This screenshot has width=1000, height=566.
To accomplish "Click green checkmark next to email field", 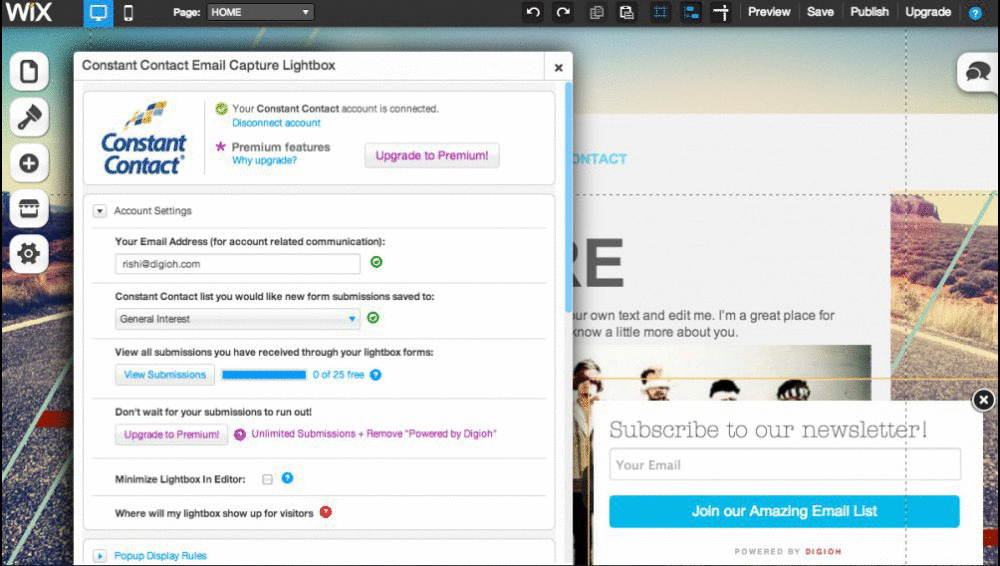I will click(x=376, y=262).
